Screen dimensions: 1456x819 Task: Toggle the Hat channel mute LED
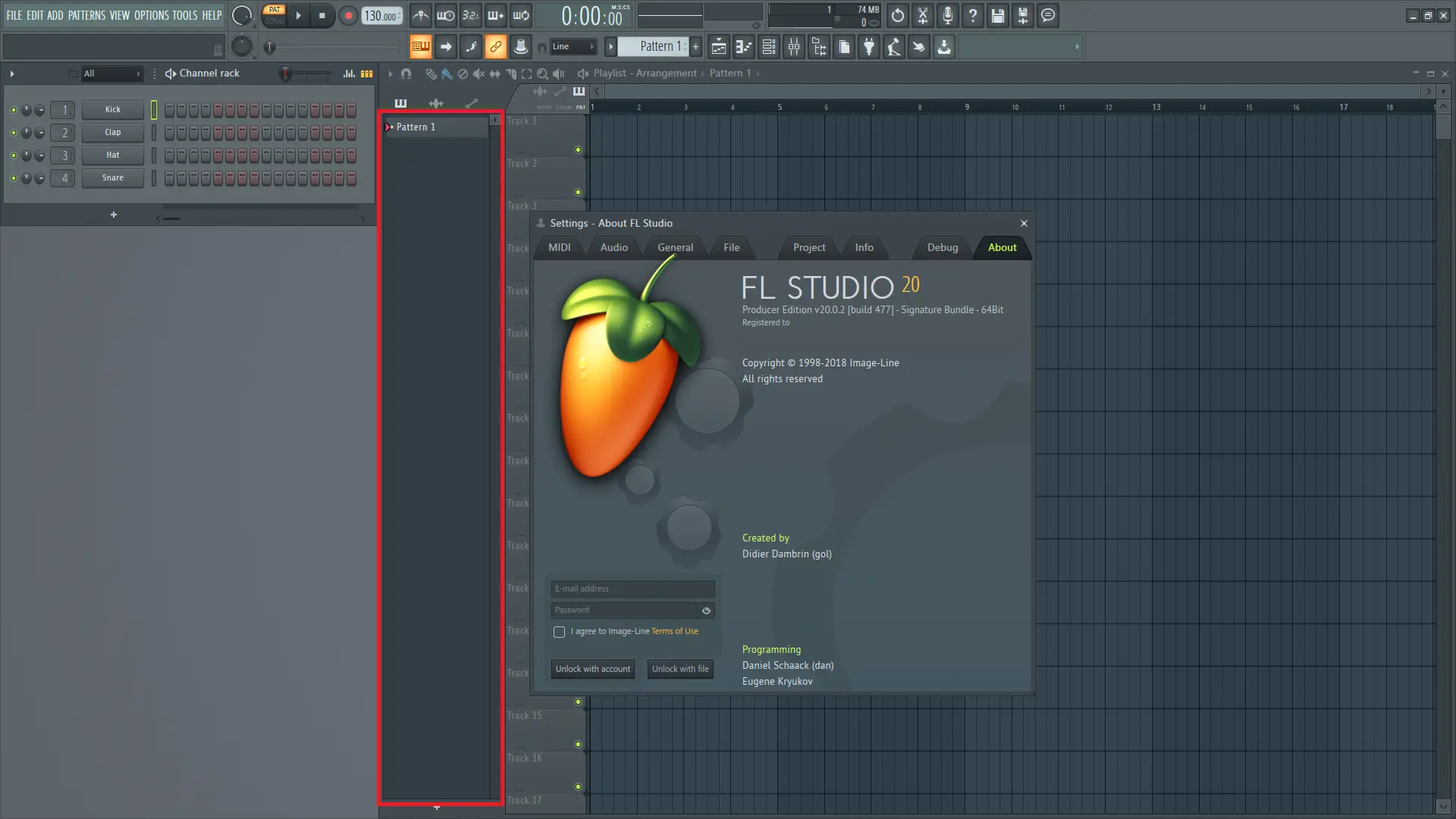tap(13, 155)
